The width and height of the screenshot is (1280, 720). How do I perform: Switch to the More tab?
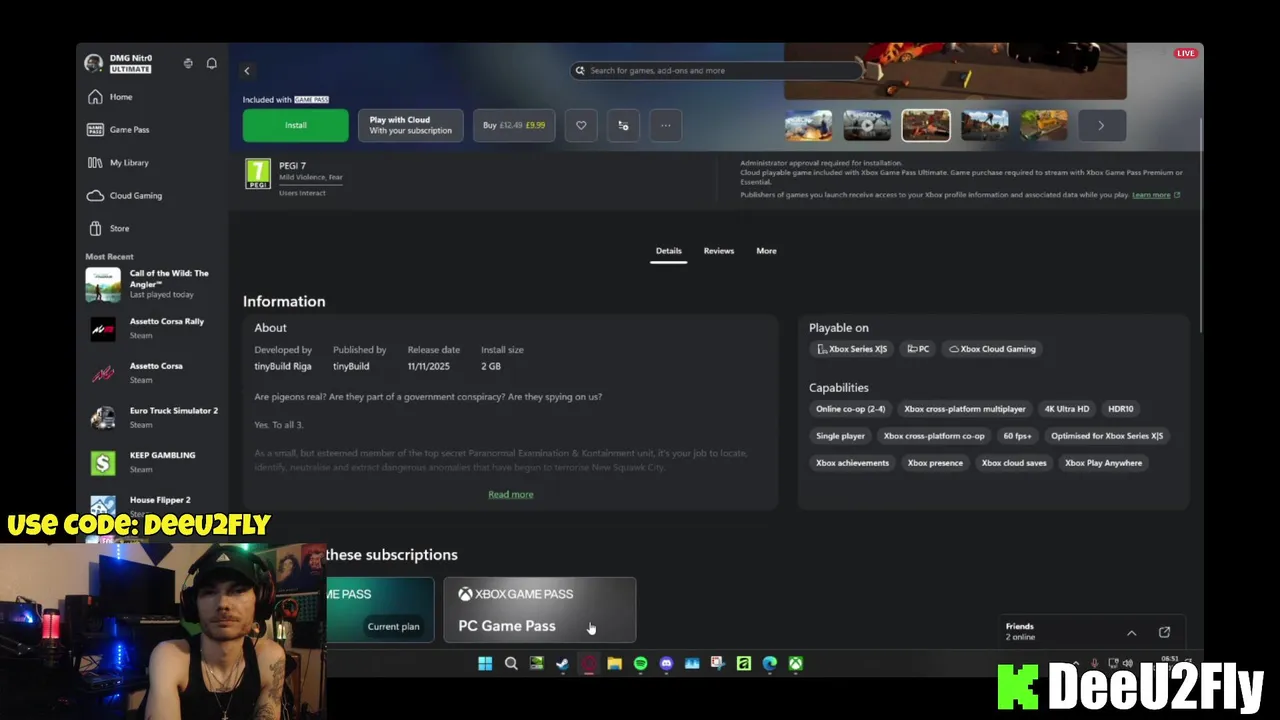click(766, 251)
